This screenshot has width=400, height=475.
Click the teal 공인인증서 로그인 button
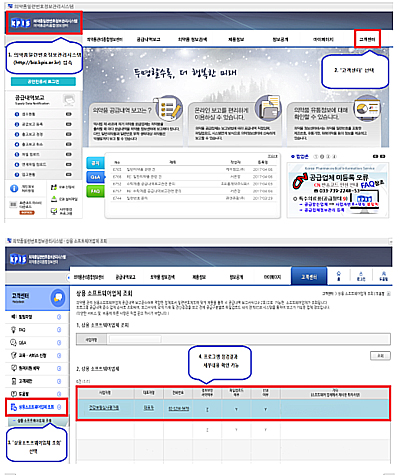point(43,82)
